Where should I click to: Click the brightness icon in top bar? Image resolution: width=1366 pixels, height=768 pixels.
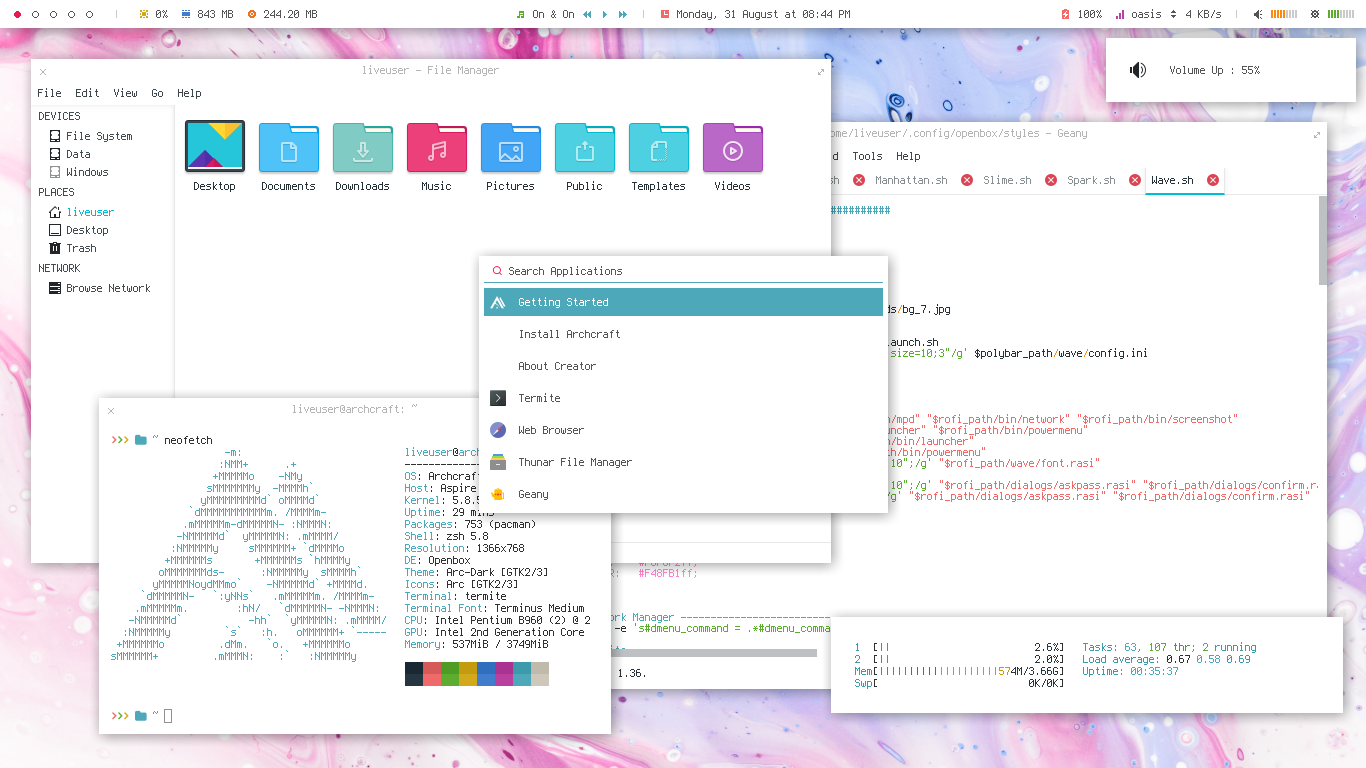click(x=1316, y=14)
